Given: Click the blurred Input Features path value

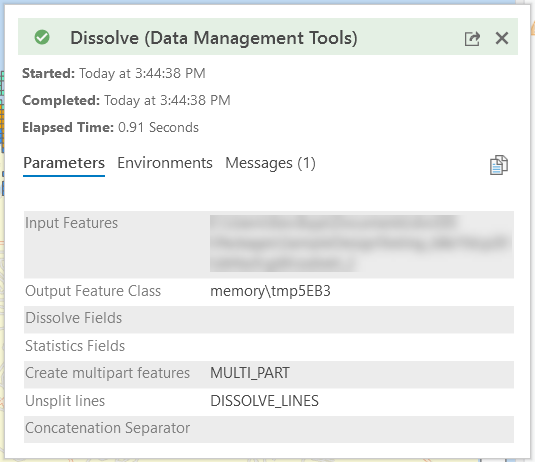Looking at the screenshot, I should click(361, 243).
